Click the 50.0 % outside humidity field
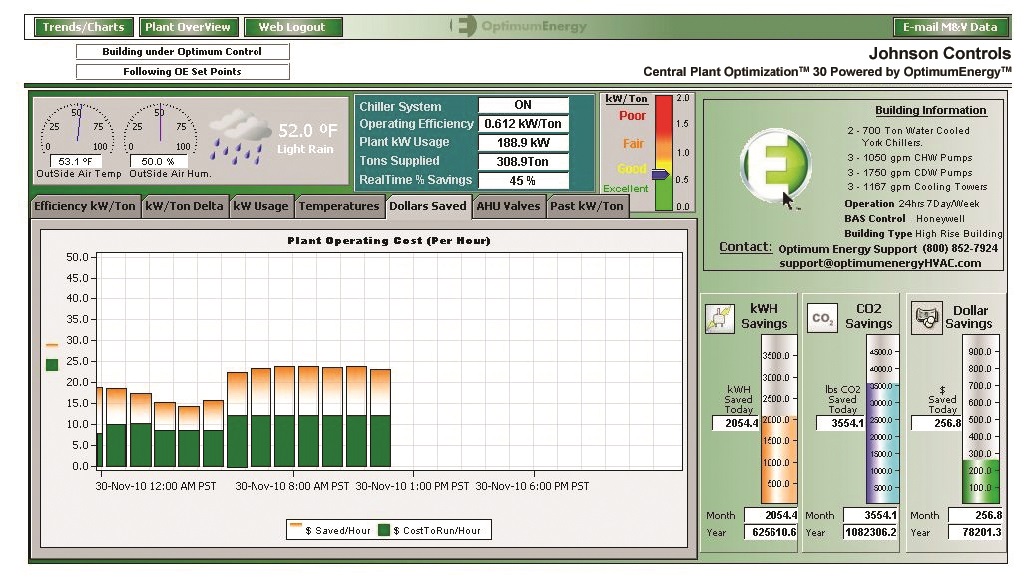 click(159, 161)
